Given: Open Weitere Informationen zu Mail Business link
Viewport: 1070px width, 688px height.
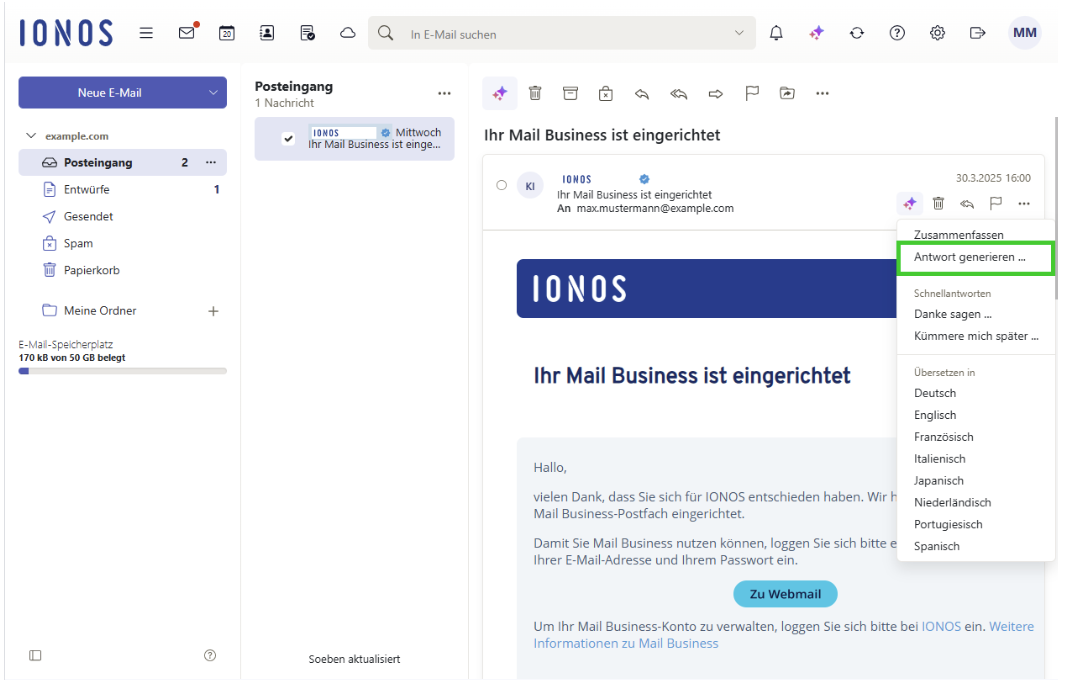Looking at the screenshot, I should [x=783, y=635].
